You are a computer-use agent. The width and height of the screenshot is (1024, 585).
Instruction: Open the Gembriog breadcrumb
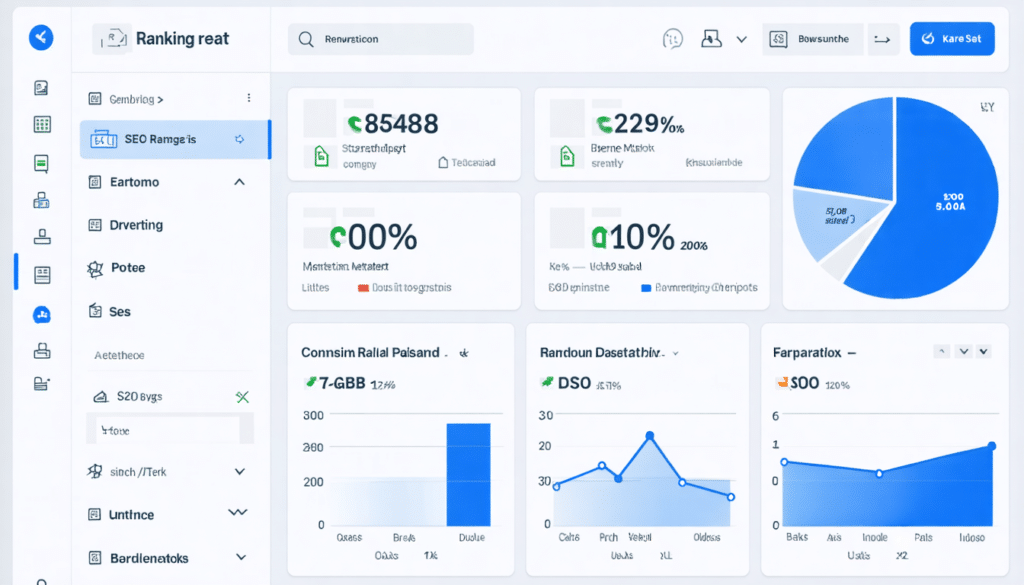[x=136, y=99]
